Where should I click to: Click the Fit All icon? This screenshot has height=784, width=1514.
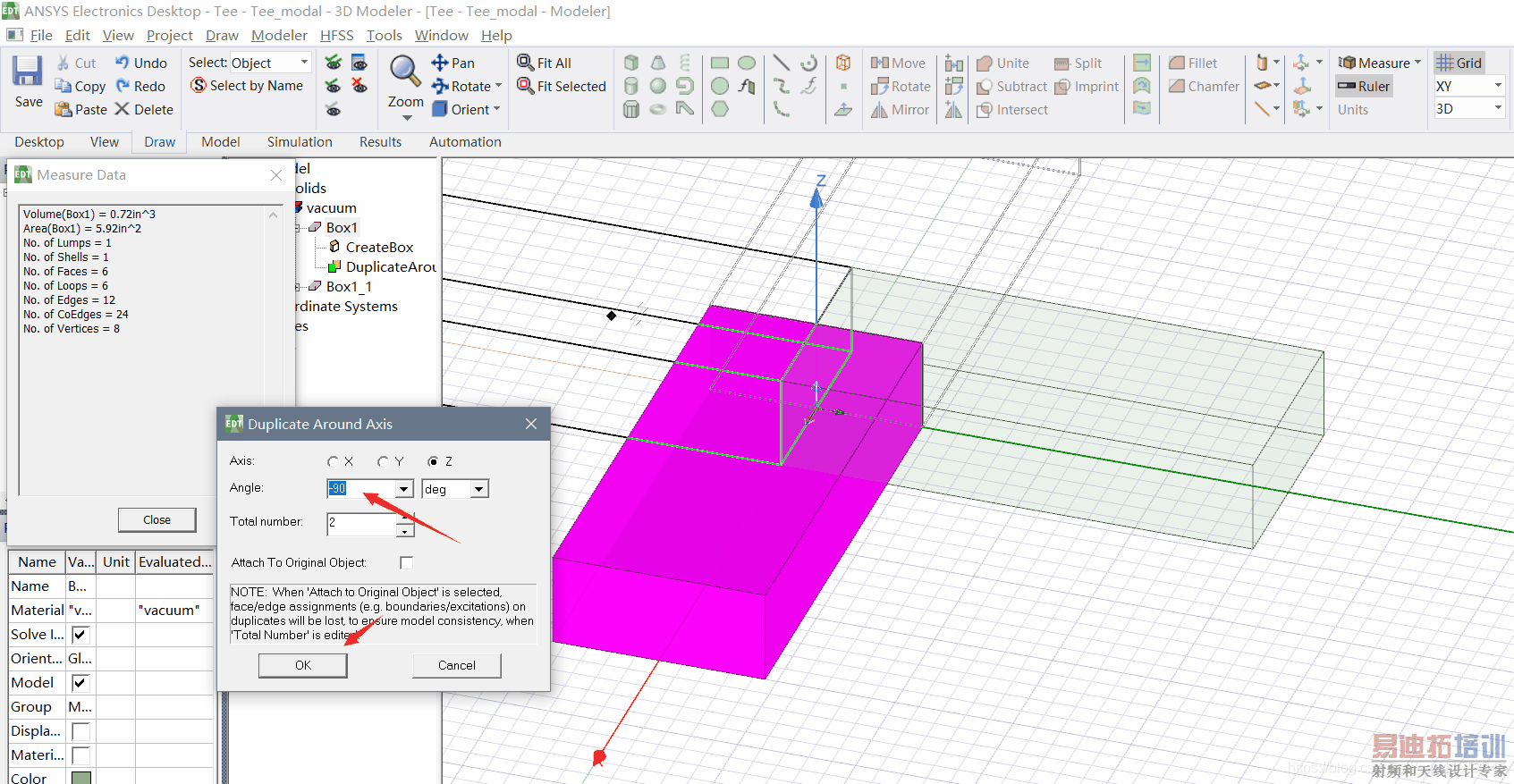tap(544, 63)
